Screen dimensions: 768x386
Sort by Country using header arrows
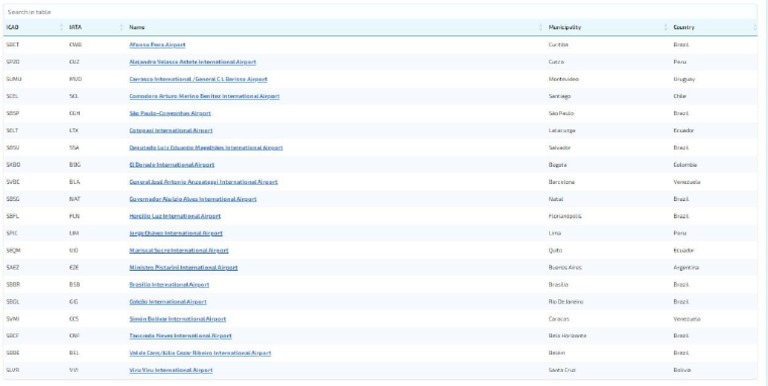(755, 27)
